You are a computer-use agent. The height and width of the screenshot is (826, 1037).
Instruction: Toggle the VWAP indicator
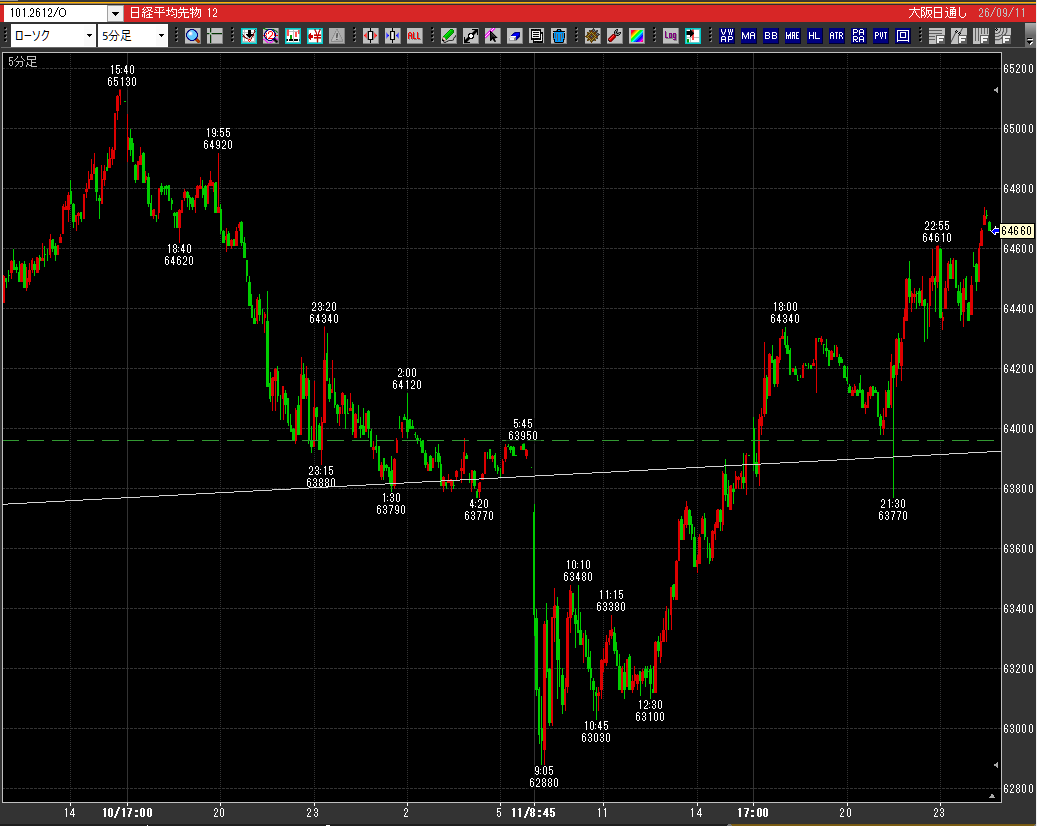(x=727, y=36)
